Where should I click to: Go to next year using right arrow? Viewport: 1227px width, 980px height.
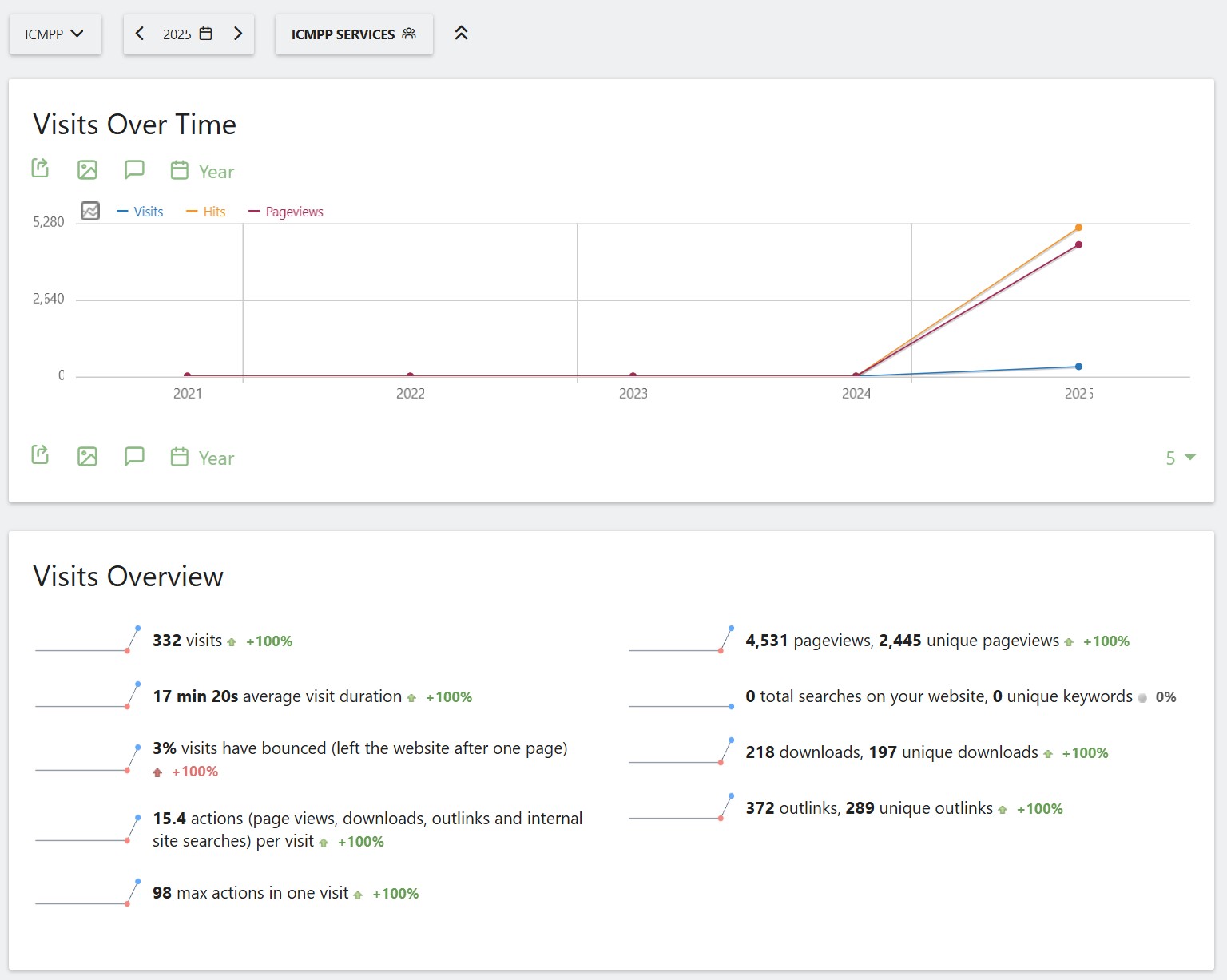(237, 34)
